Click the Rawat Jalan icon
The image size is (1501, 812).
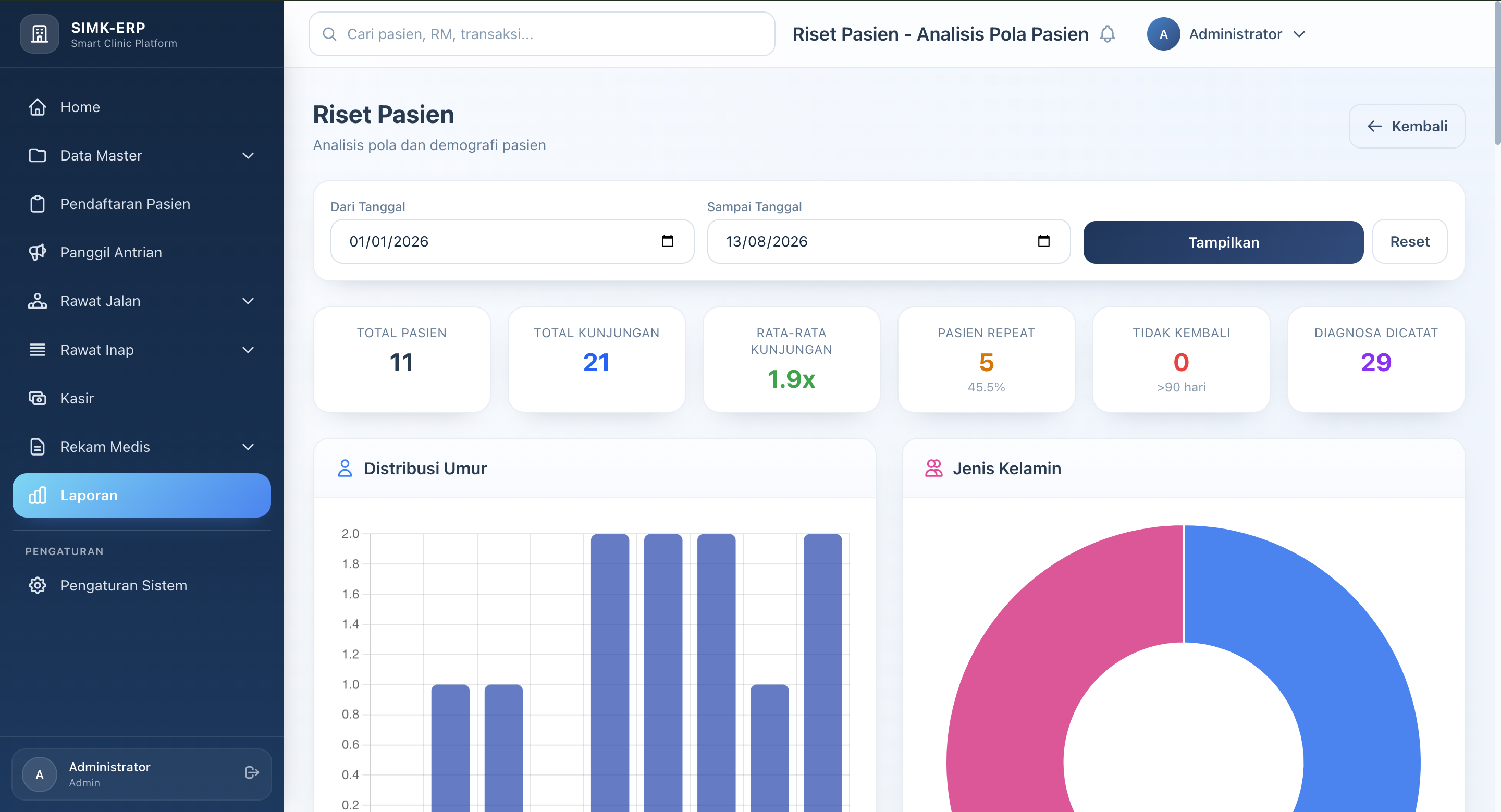click(x=38, y=301)
